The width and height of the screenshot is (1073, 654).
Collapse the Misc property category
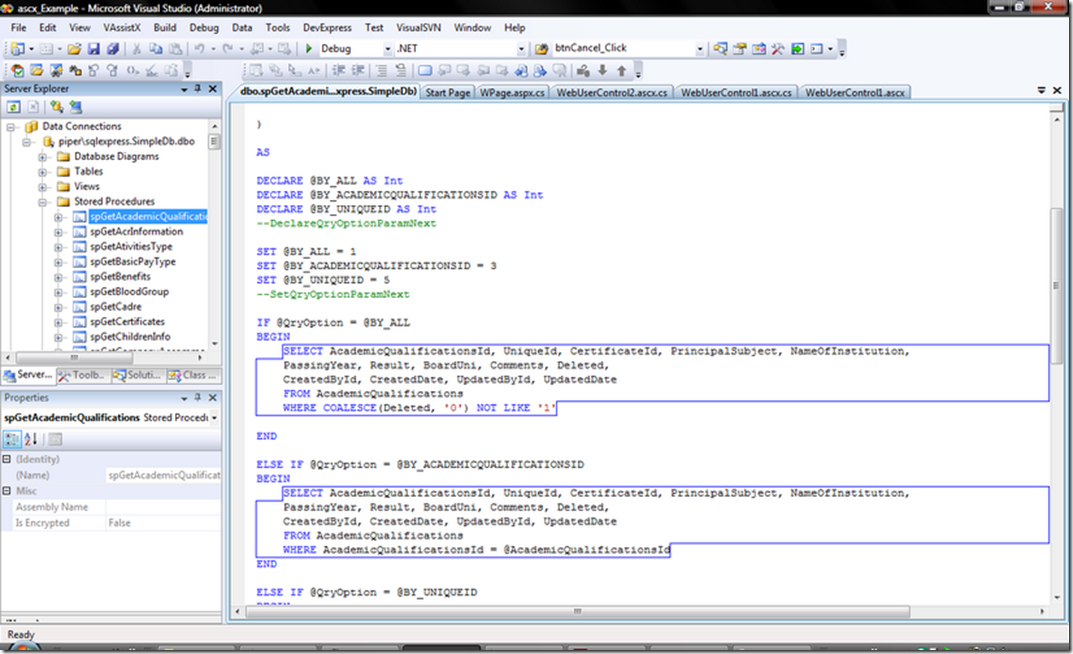[6, 490]
